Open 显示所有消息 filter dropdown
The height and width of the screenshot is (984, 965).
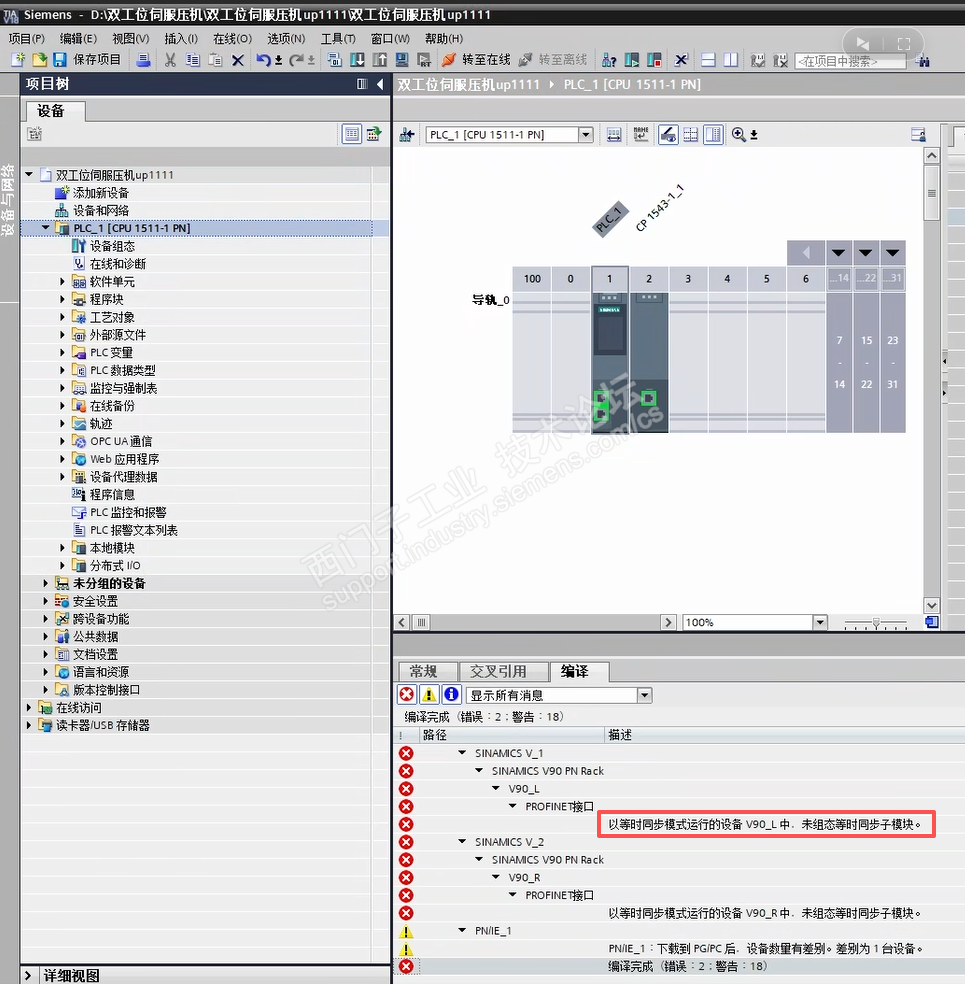coord(644,695)
